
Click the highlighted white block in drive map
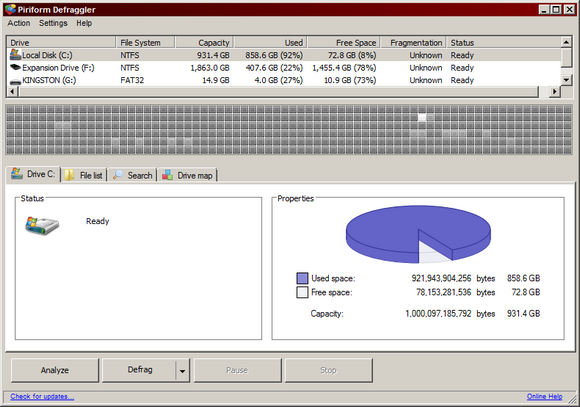(x=422, y=117)
